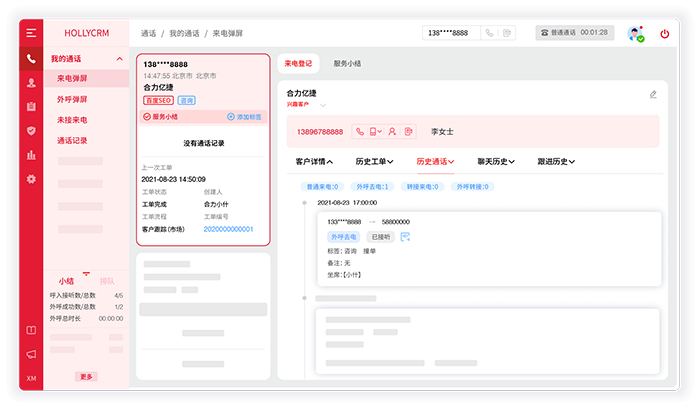This screenshot has width=700, height=409.
Task: Click the blue 咨询 tag on caller card
Action: [x=187, y=100]
